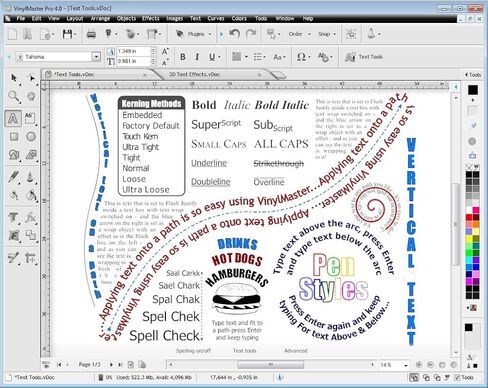
Task: Click the Undo arrow icon
Action: [x=234, y=34]
